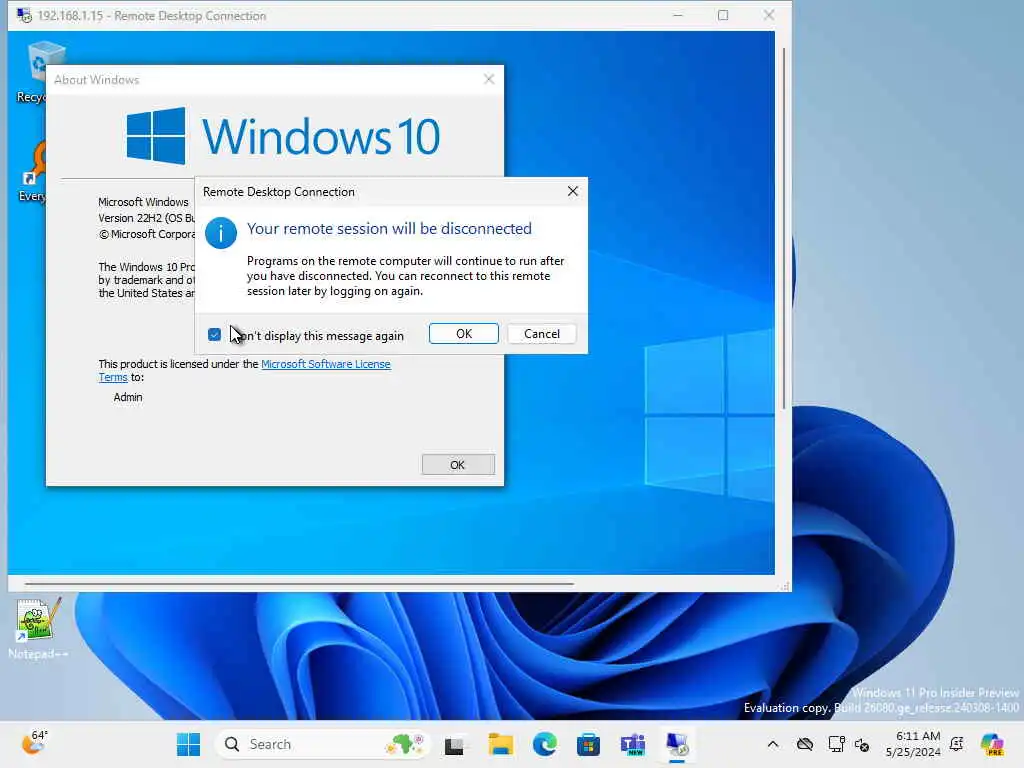Image resolution: width=1024 pixels, height=768 pixels.
Task: Cancel the remote session disconnect dialog
Action: [541, 334]
